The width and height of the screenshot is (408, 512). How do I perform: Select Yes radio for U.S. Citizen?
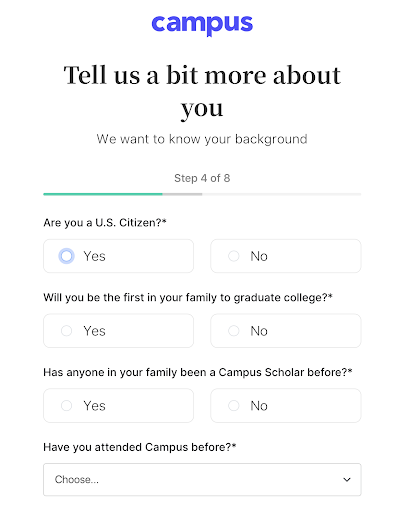tap(66, 256)
